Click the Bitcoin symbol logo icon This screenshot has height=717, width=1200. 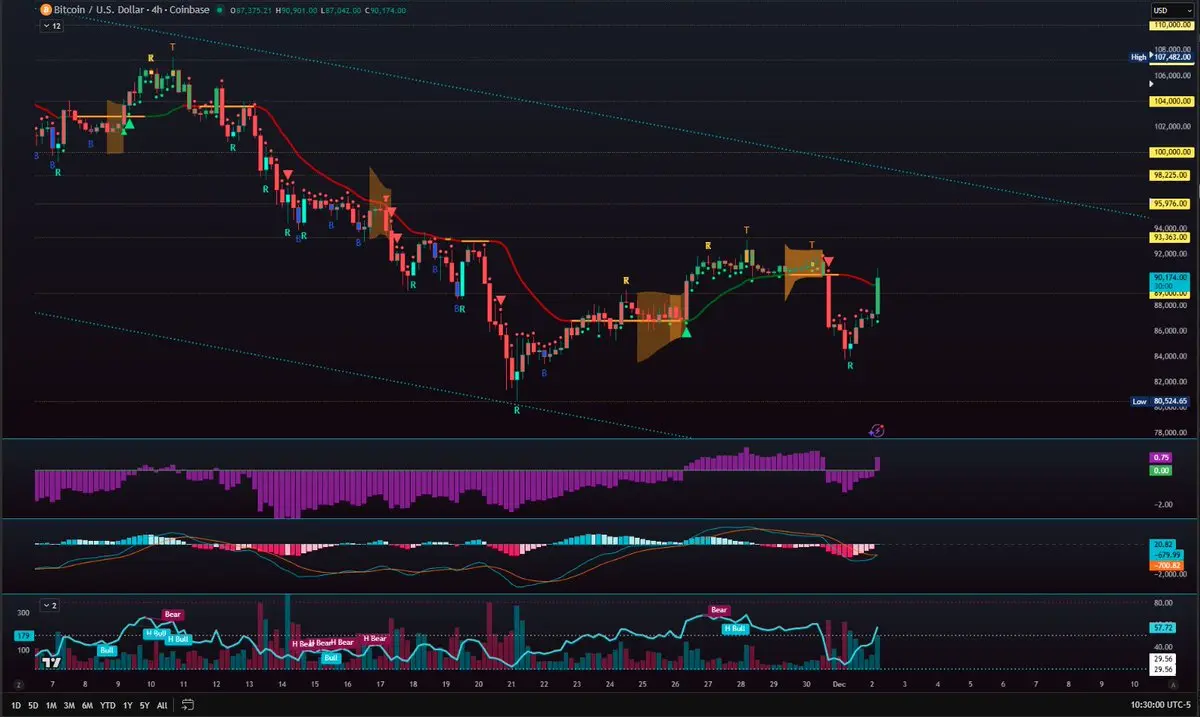pos(44,10)
